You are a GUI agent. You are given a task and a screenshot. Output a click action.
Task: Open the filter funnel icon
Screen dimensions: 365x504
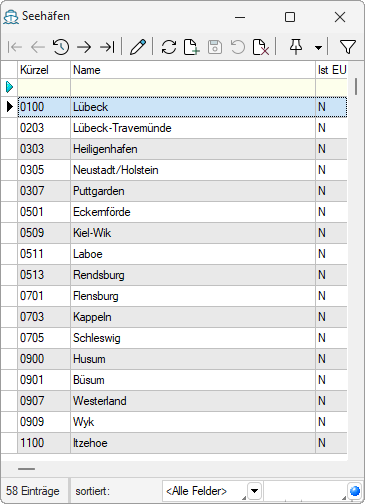[348, 47]
